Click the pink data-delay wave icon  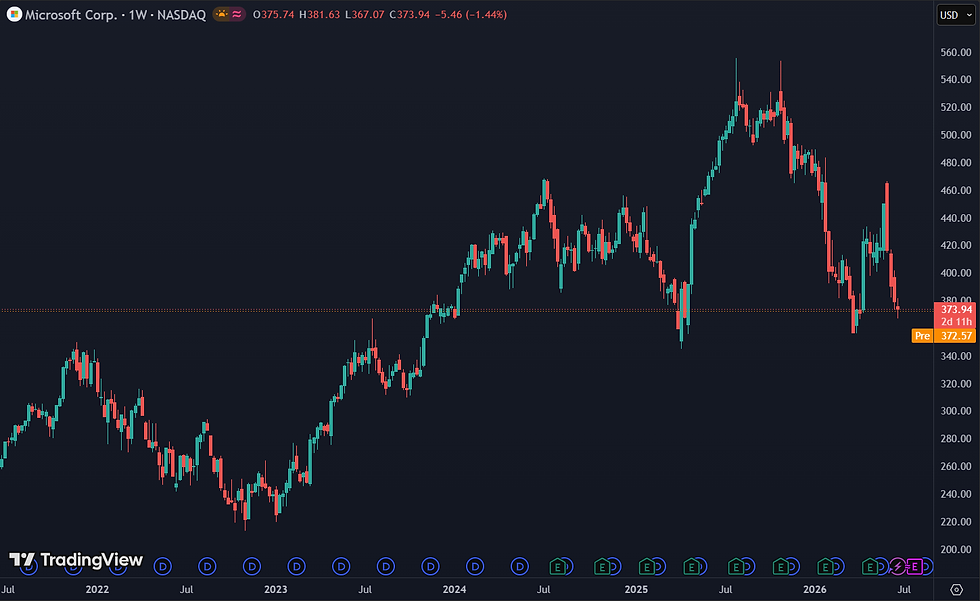coord(237,14)
